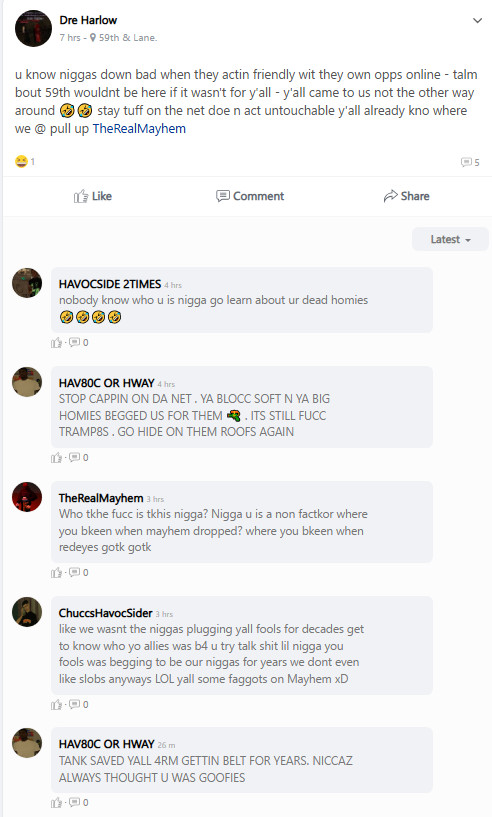Click the thumbs-up Like icon on the post
This screenshot has width=492, height=817.
pyautogui.click(x=81, y=196)
